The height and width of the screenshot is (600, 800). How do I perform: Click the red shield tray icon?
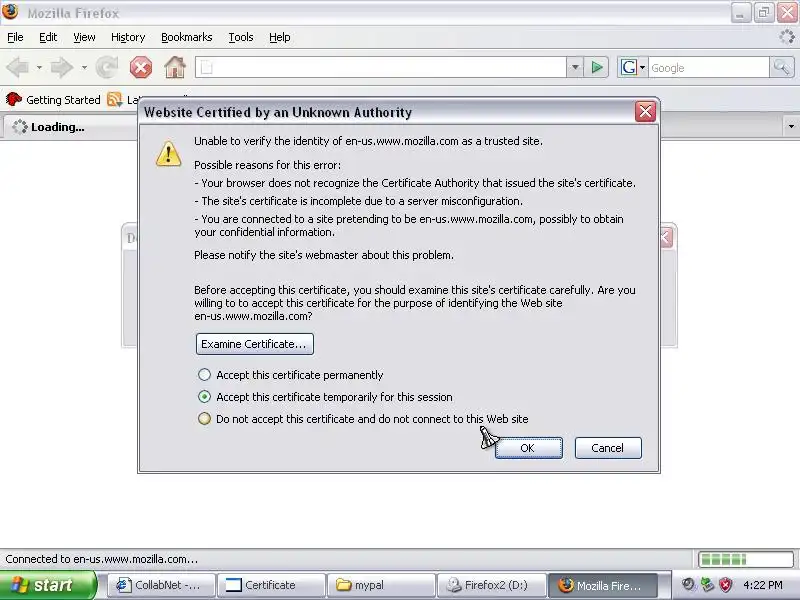point(725,585)
